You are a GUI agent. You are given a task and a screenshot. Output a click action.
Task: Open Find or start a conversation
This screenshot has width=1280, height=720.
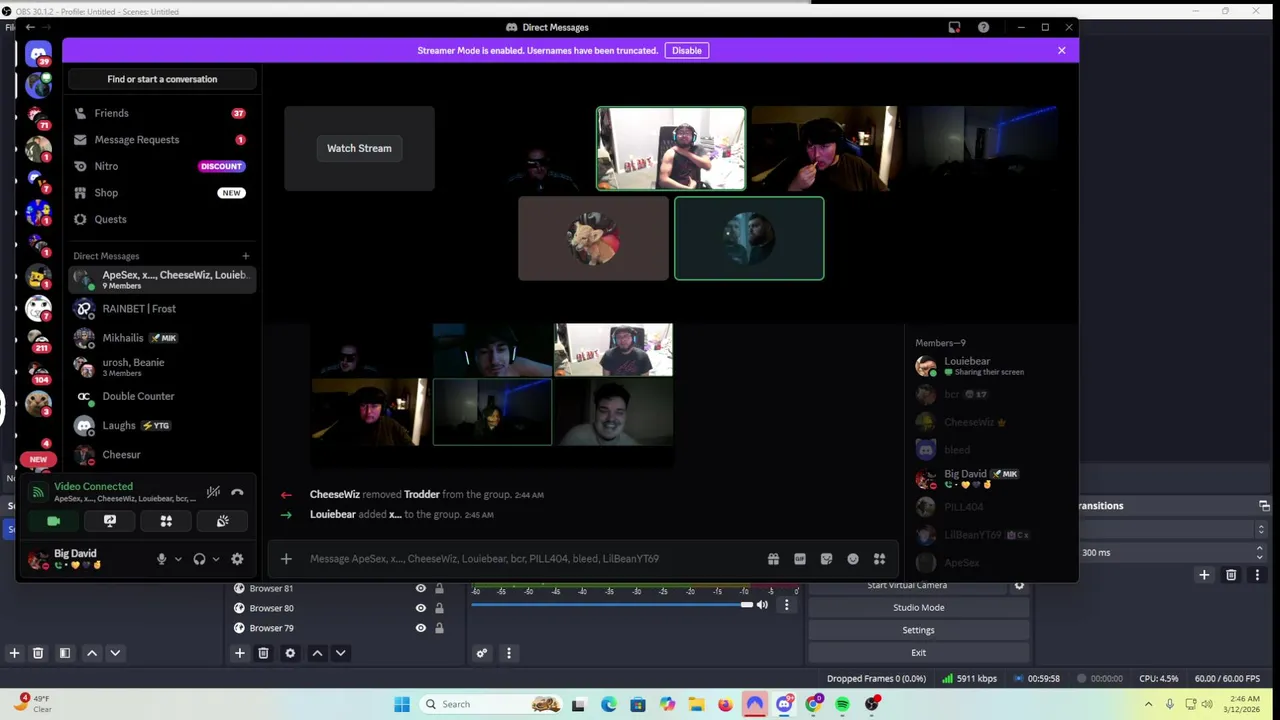(x=162, y=79)
